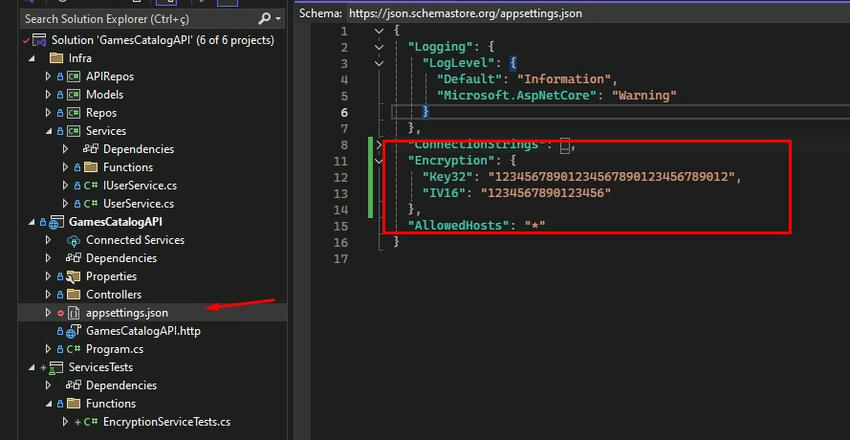Image resolution: width=850 pixels, height=440 pixels.
Task: Expand Dependencies under Services project
Action: (66, 149)
